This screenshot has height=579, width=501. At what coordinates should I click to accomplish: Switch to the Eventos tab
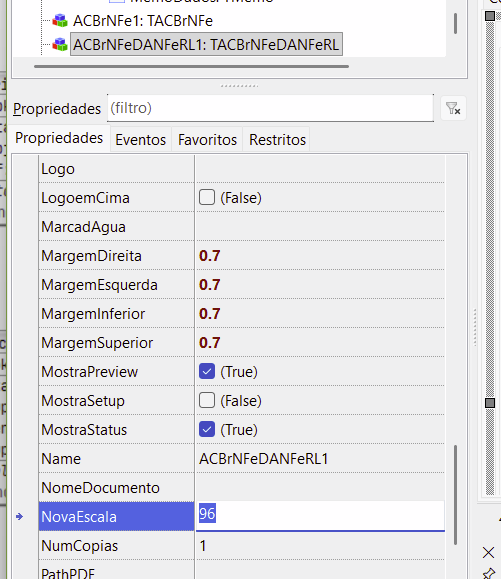(141, 140)
